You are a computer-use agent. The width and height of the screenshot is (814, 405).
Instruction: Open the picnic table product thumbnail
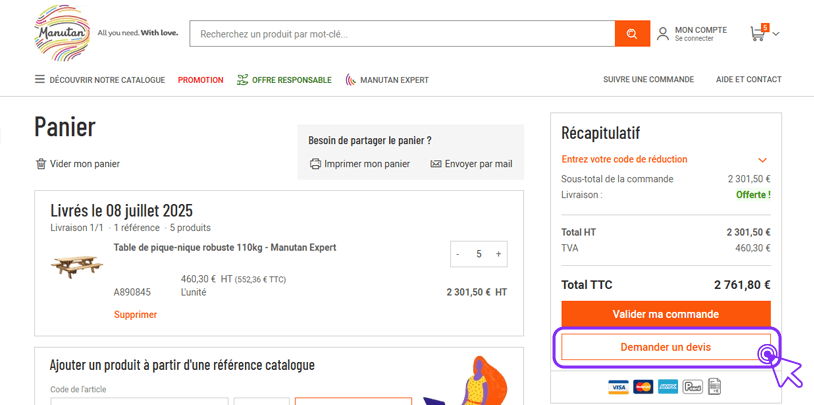77,266
